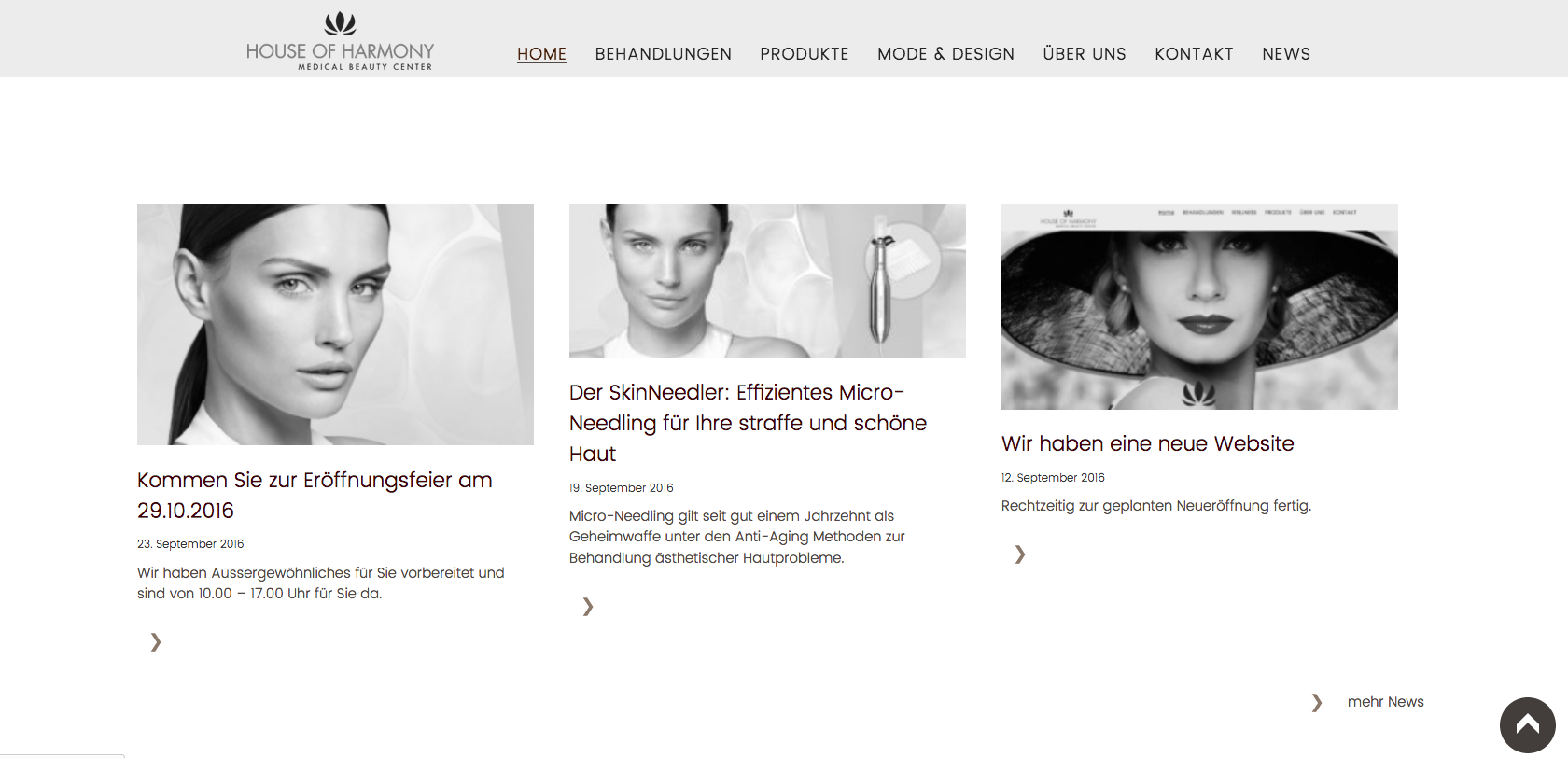Click the chevron under the SkinNeedler article

[x=588, y=607]
